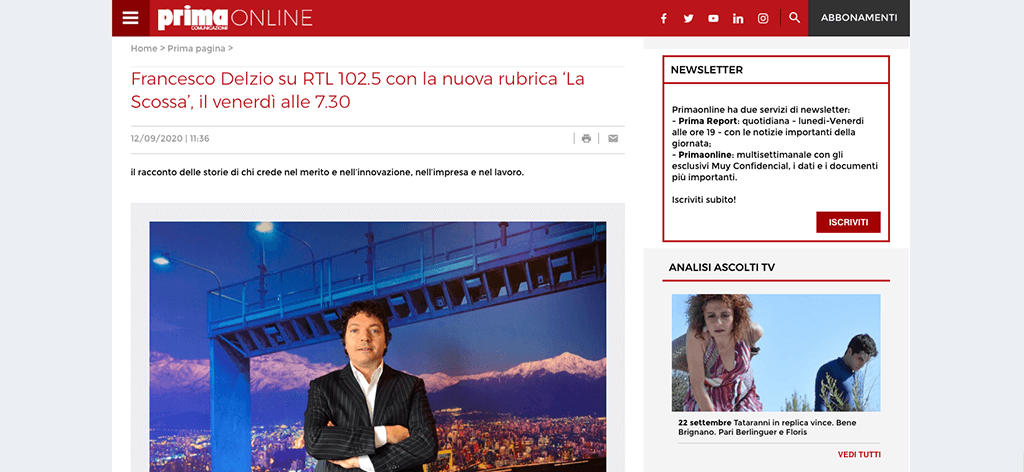Click the Newsletter section heading
This screenshot has height=472, width=1024.
pyautogui.click(x=707, y=70)
